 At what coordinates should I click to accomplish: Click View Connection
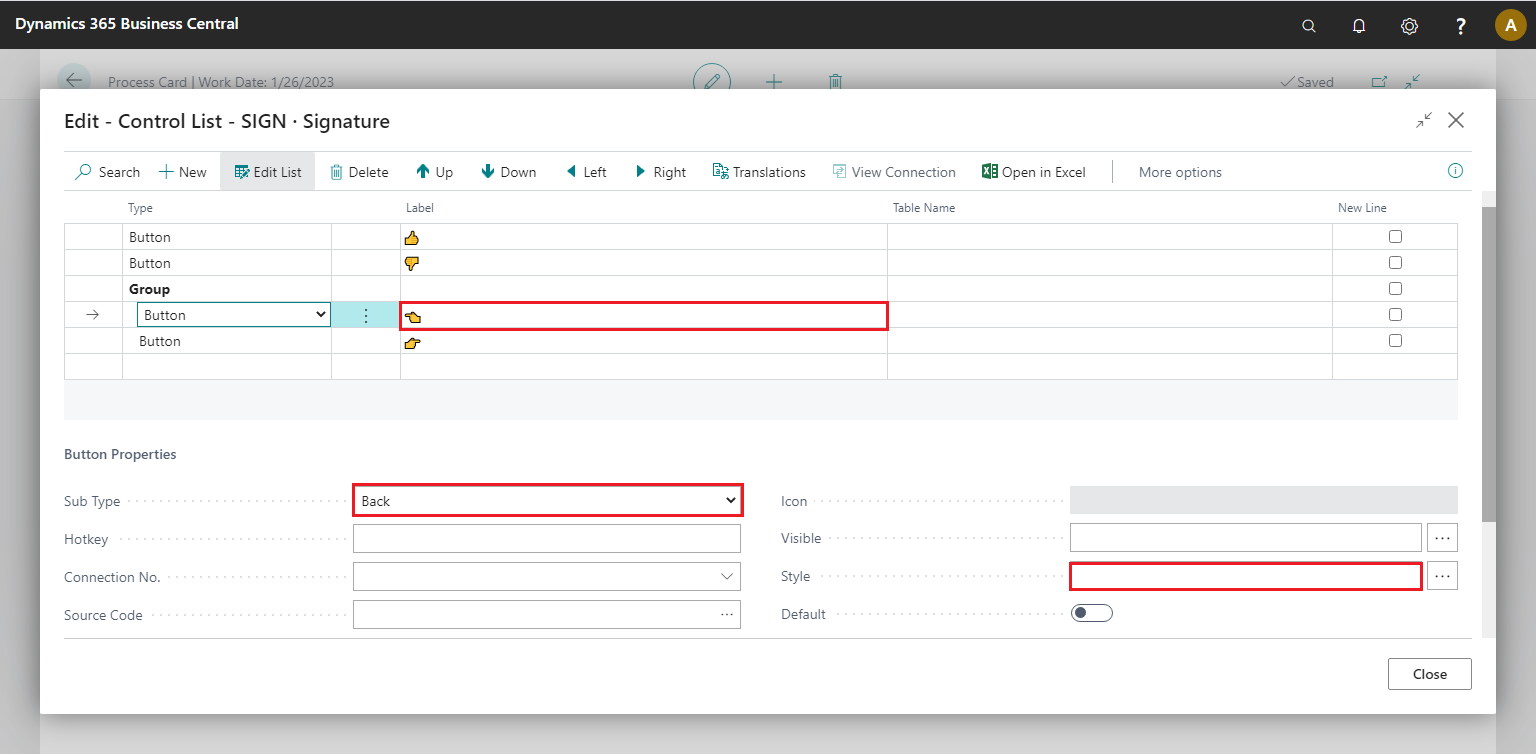894,172
